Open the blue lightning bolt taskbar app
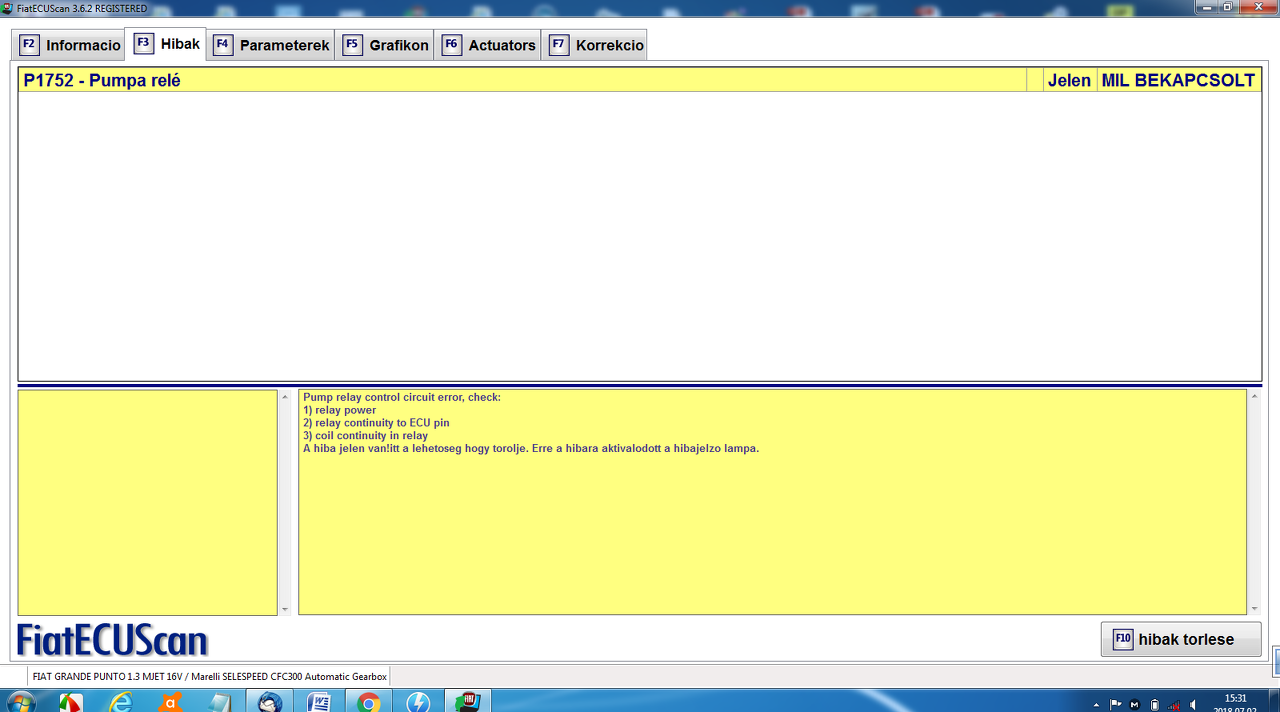The height and width of the screenshot is (712, 1280). (x=418, y=702)
